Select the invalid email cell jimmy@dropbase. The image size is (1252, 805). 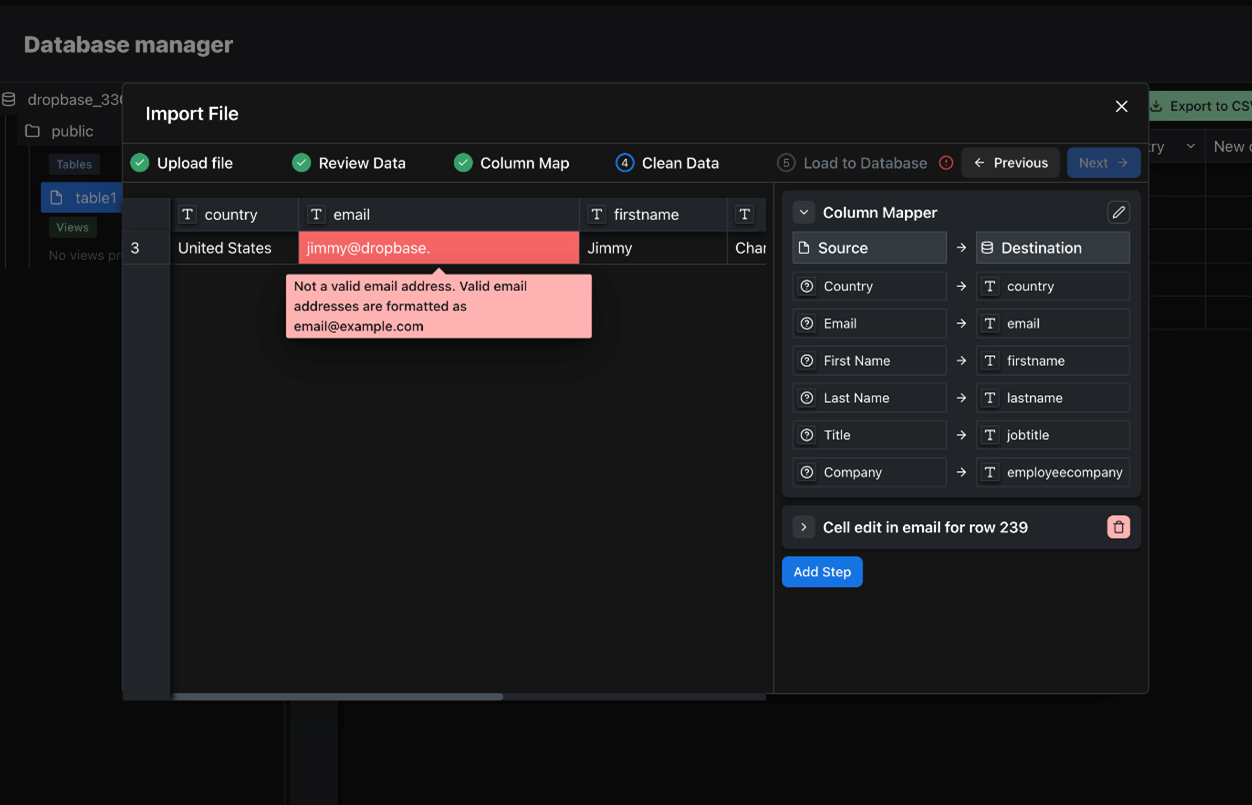pyautogui.click(x=438, y=248)
